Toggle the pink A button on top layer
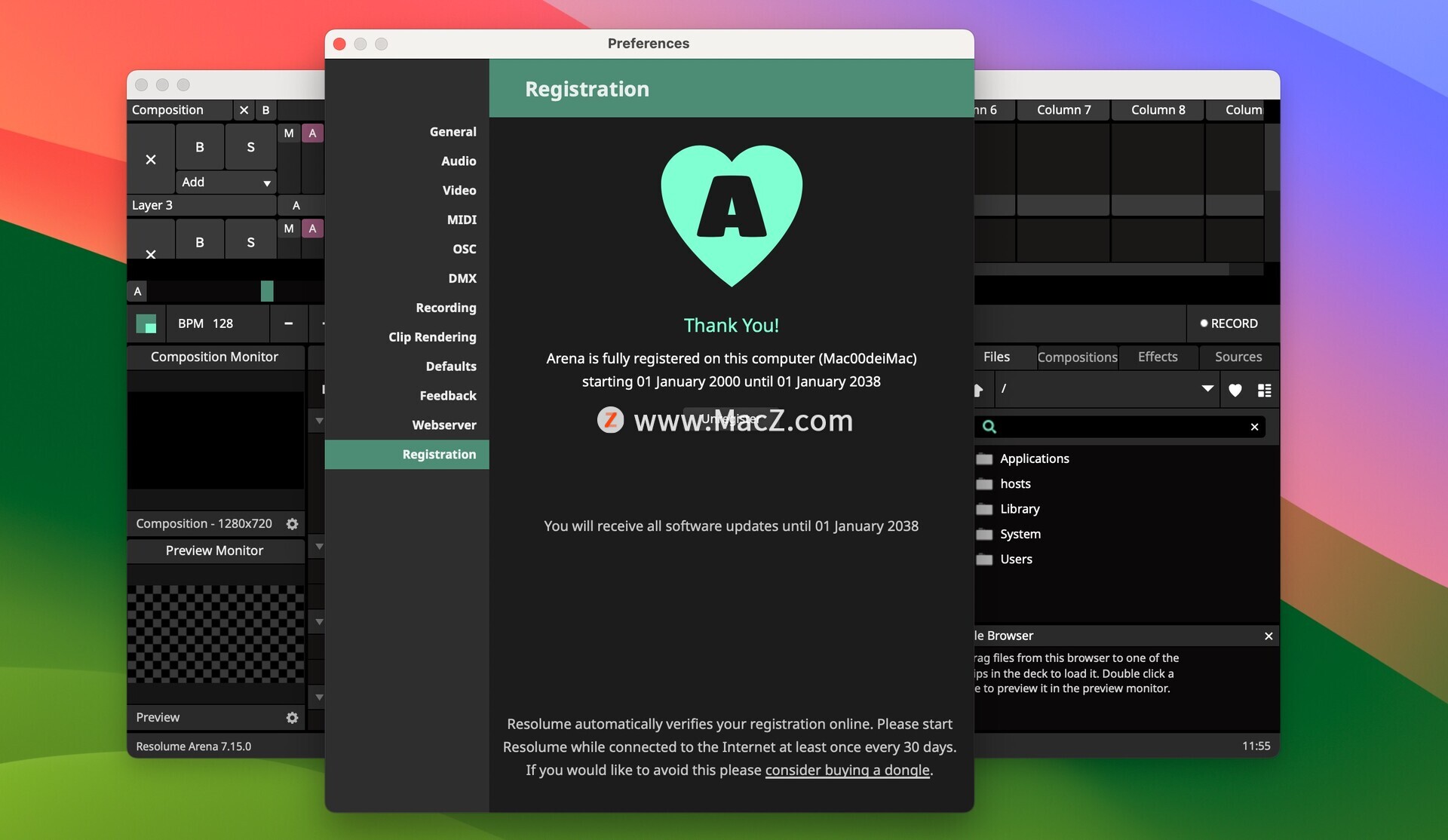1448x840 pixels. (x=312, y=133)
